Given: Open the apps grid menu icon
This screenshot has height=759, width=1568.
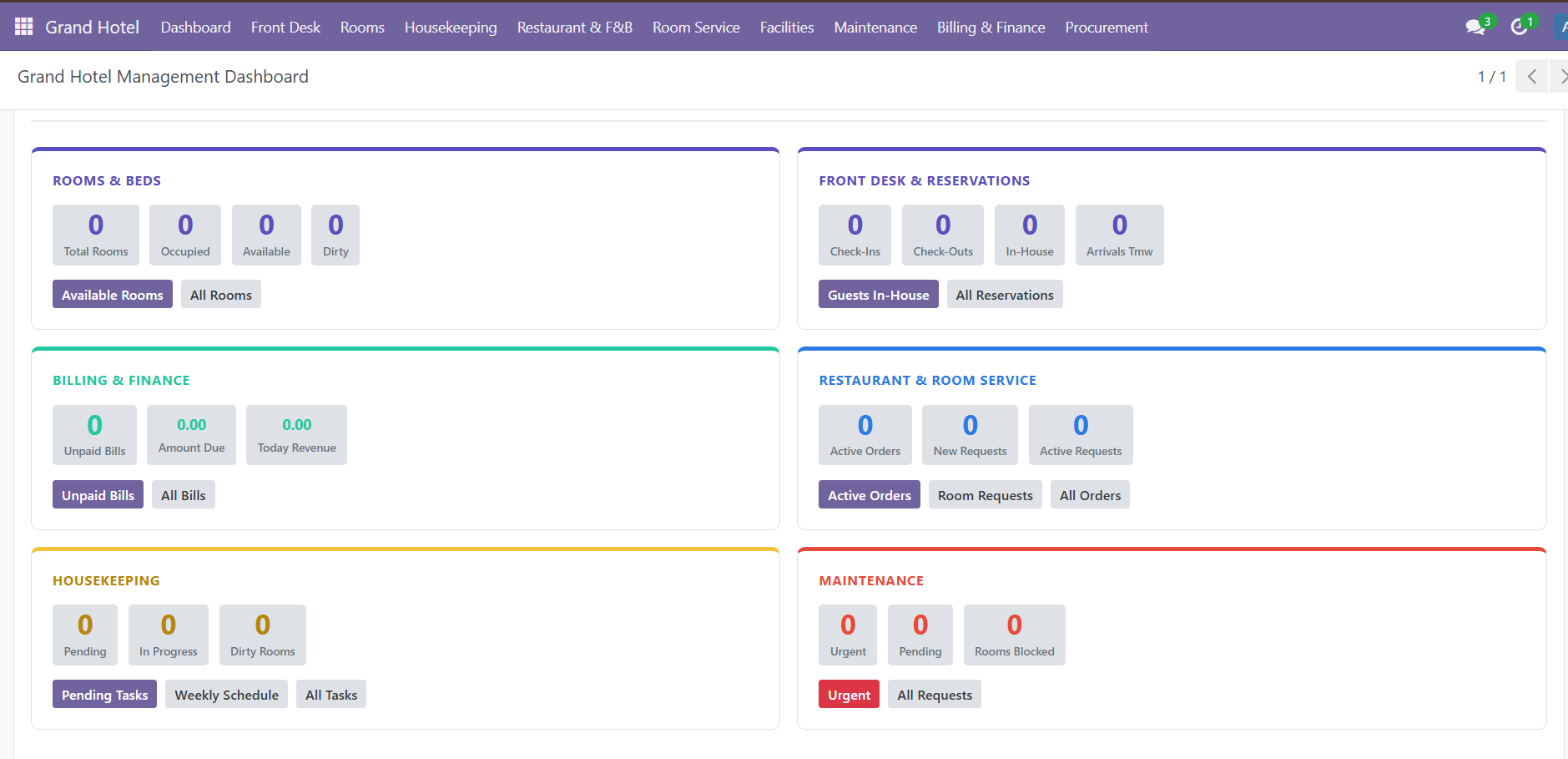Looking at the screenshot, I should (24, 27).
